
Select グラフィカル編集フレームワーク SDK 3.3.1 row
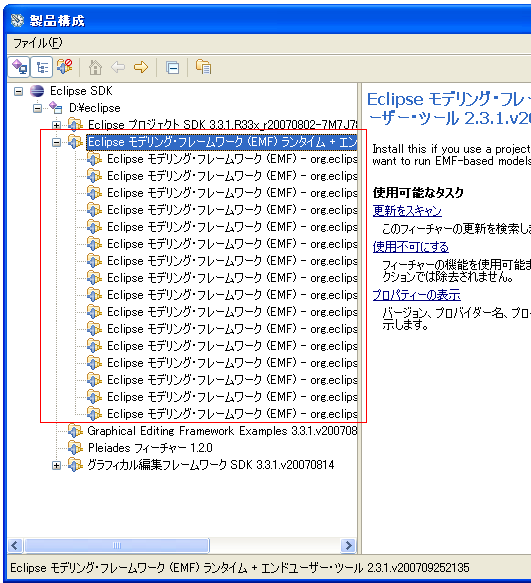[x=211, y=465]
